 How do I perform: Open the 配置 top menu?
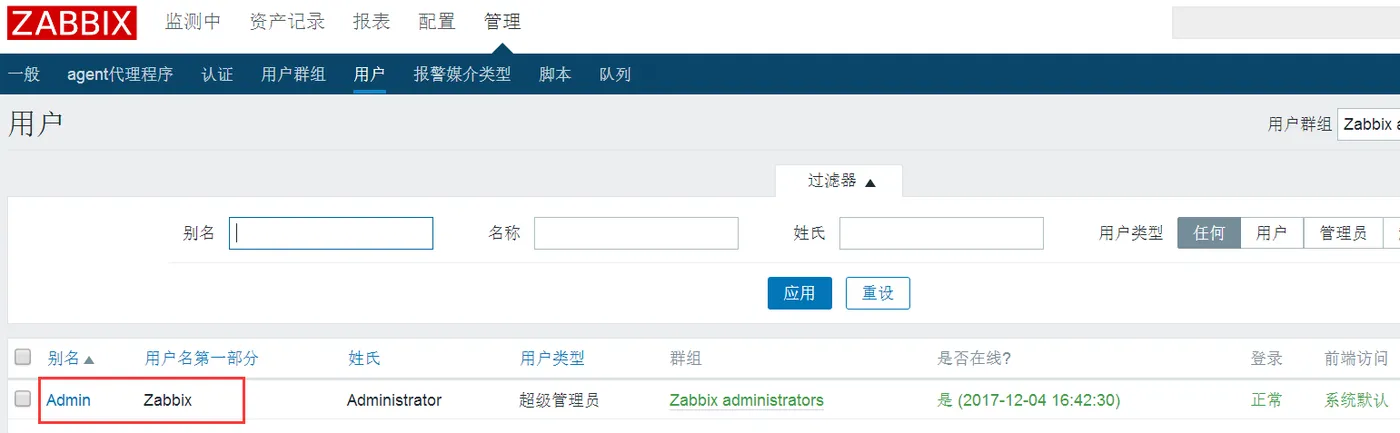tap(436, 22)
